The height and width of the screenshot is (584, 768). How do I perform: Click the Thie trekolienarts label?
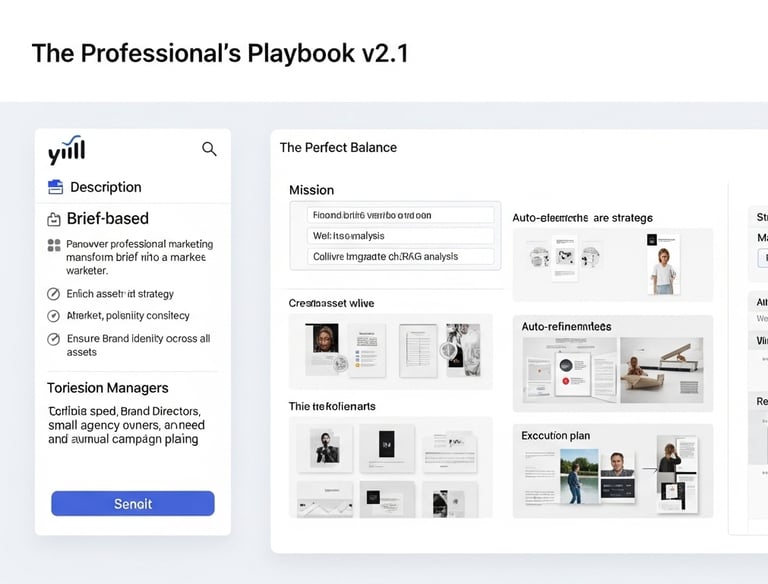[332, 406]
